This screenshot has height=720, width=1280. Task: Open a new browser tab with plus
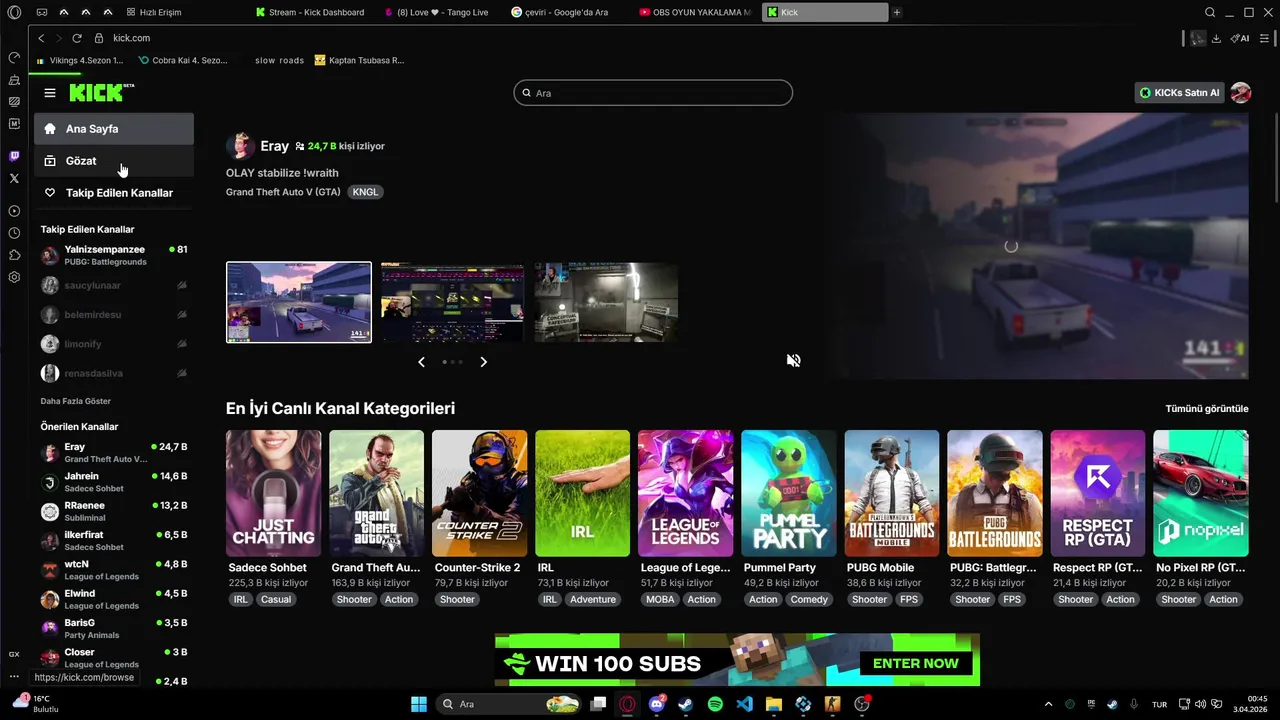click(897, 13)
